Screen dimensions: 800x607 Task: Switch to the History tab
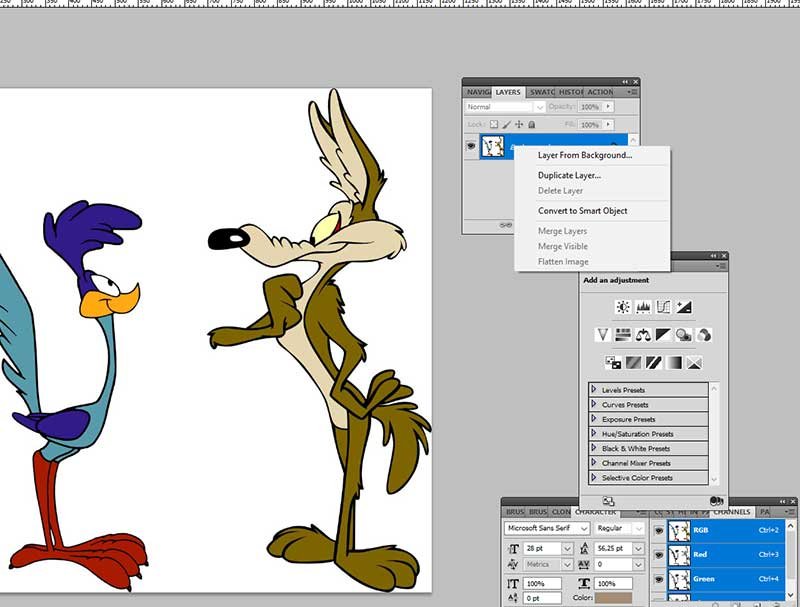[570, 92]
